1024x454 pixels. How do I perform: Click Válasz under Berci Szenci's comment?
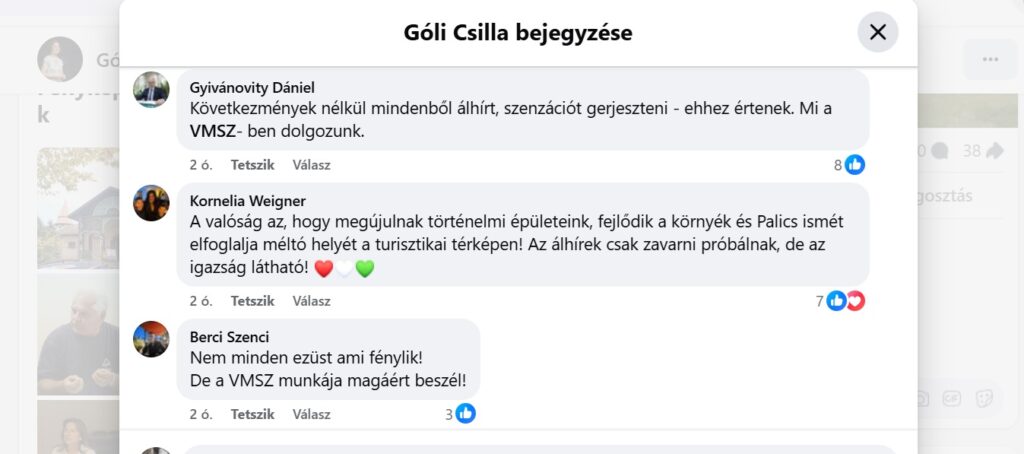tap(311, 413)
